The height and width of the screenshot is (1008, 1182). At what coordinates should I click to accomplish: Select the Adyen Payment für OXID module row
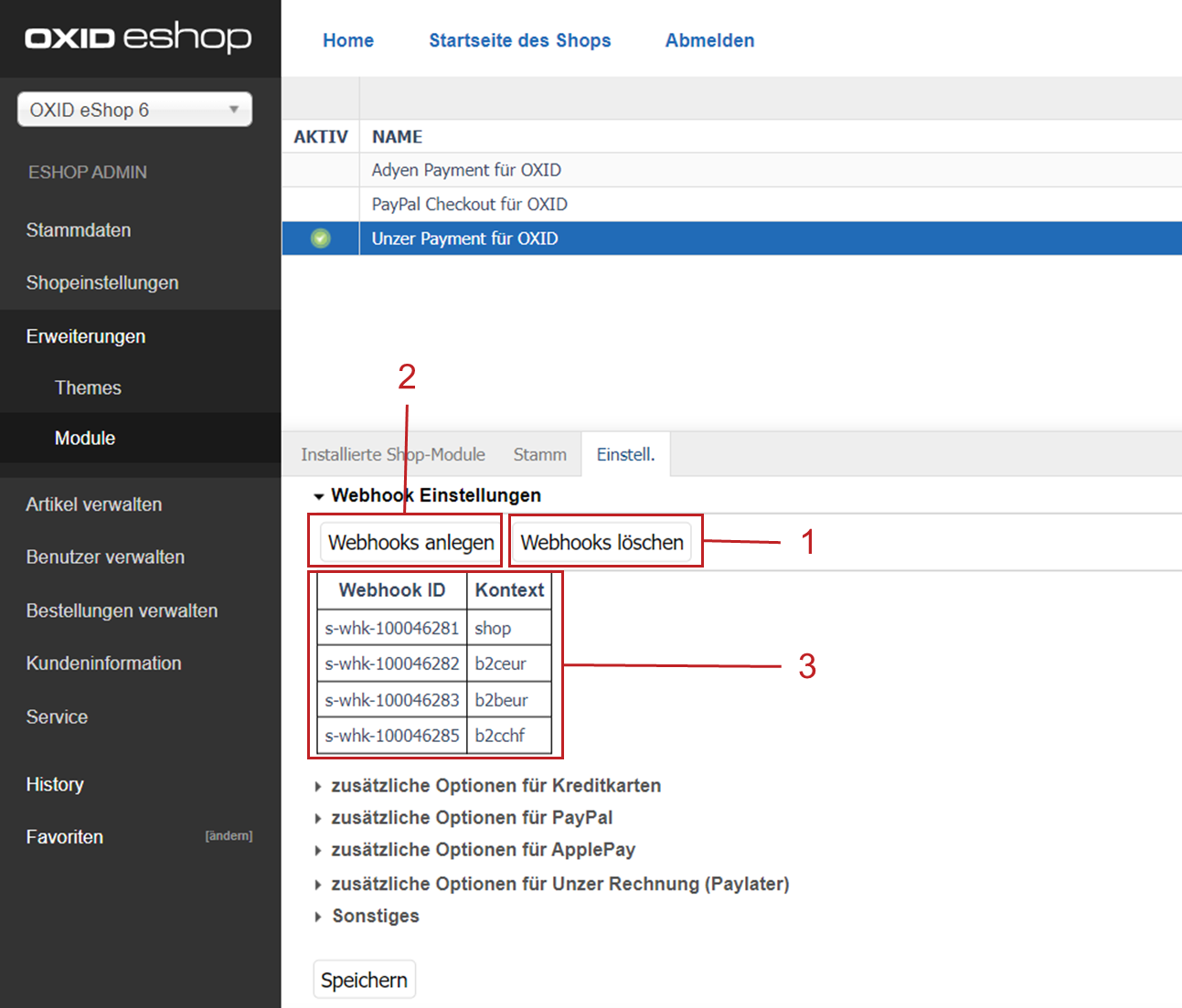click(731, 170)
